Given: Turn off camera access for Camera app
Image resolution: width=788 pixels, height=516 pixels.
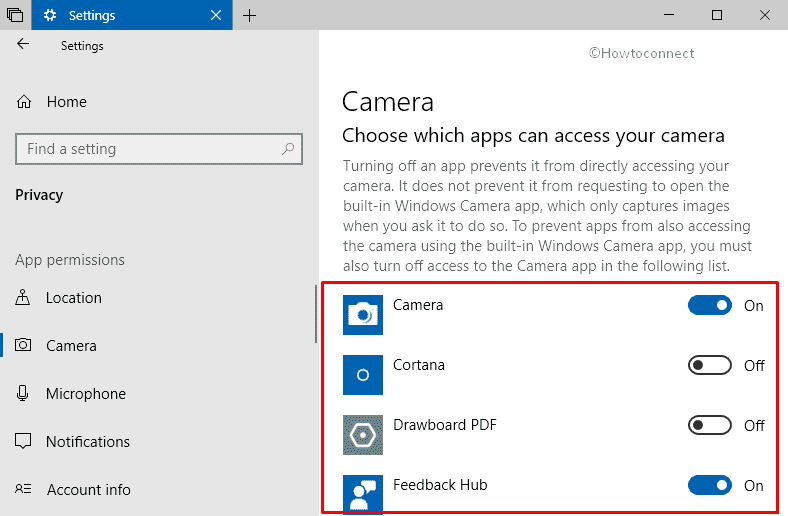Looking at the screenshot, I should pyautogui.click(x=710, y=305).
